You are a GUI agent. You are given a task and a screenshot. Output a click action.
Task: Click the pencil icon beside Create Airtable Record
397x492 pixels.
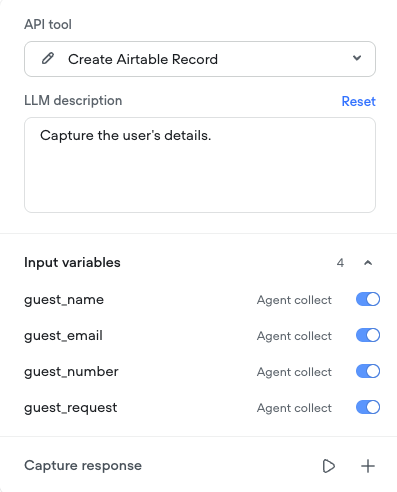(48, 58)
